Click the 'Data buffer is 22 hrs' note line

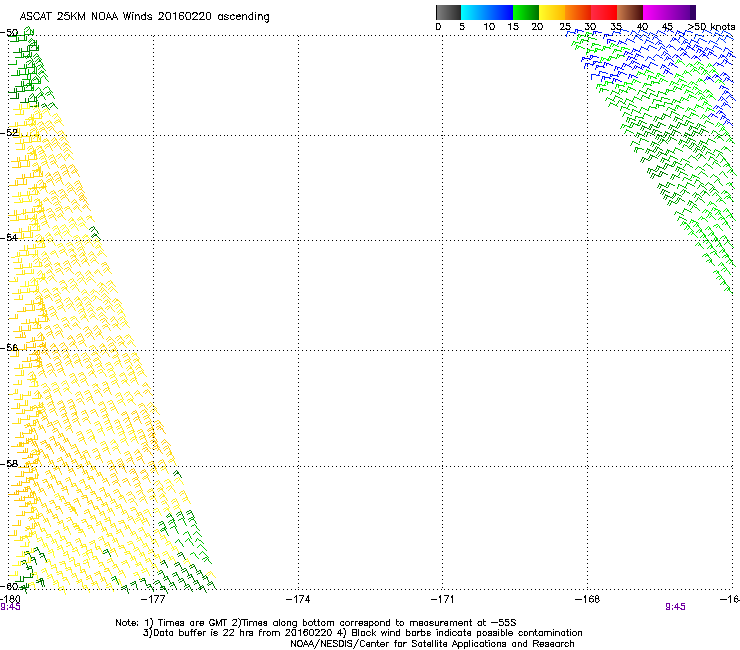point(362,633)
